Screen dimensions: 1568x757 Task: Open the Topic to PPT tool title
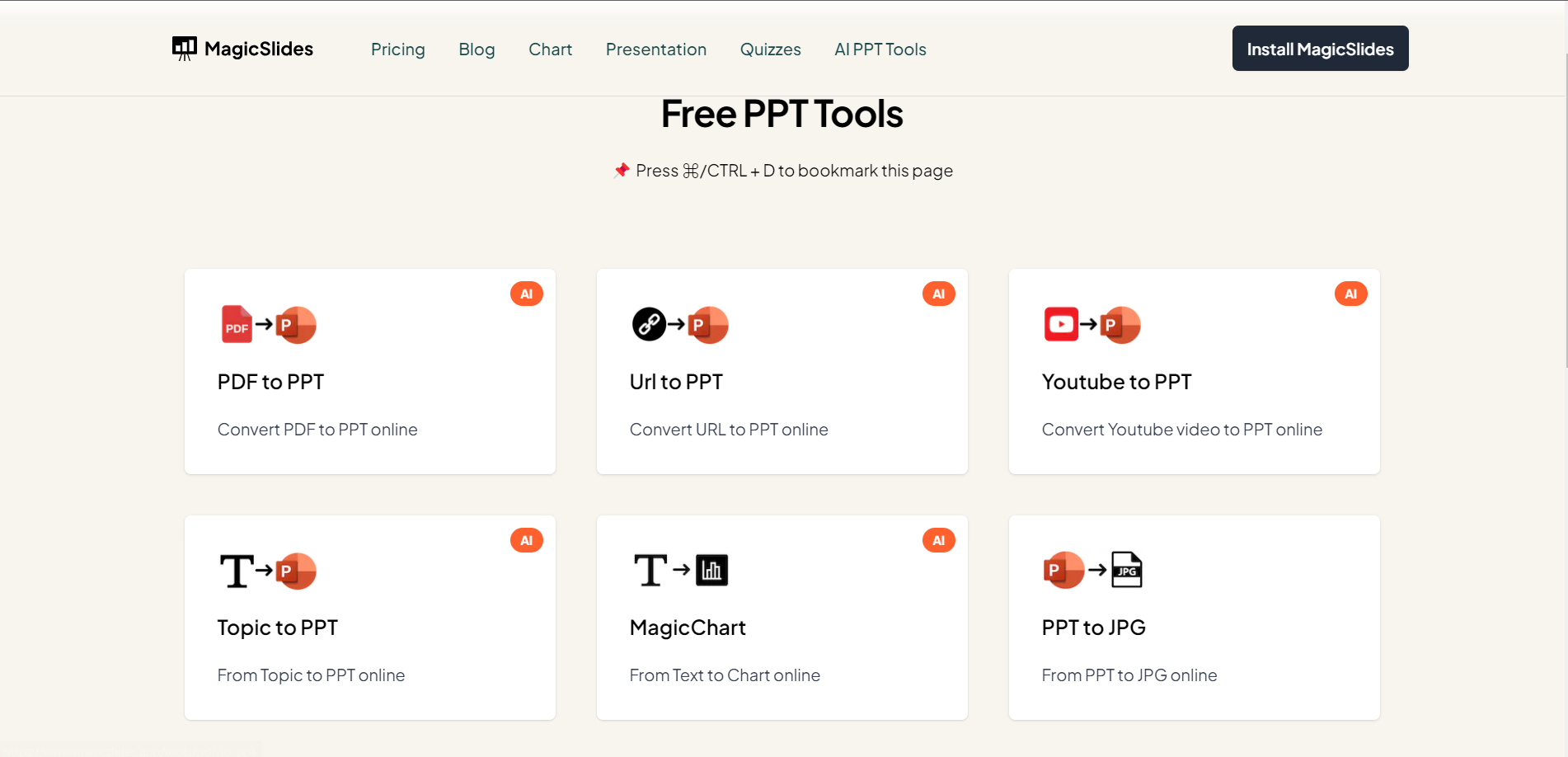pos(278,628)
